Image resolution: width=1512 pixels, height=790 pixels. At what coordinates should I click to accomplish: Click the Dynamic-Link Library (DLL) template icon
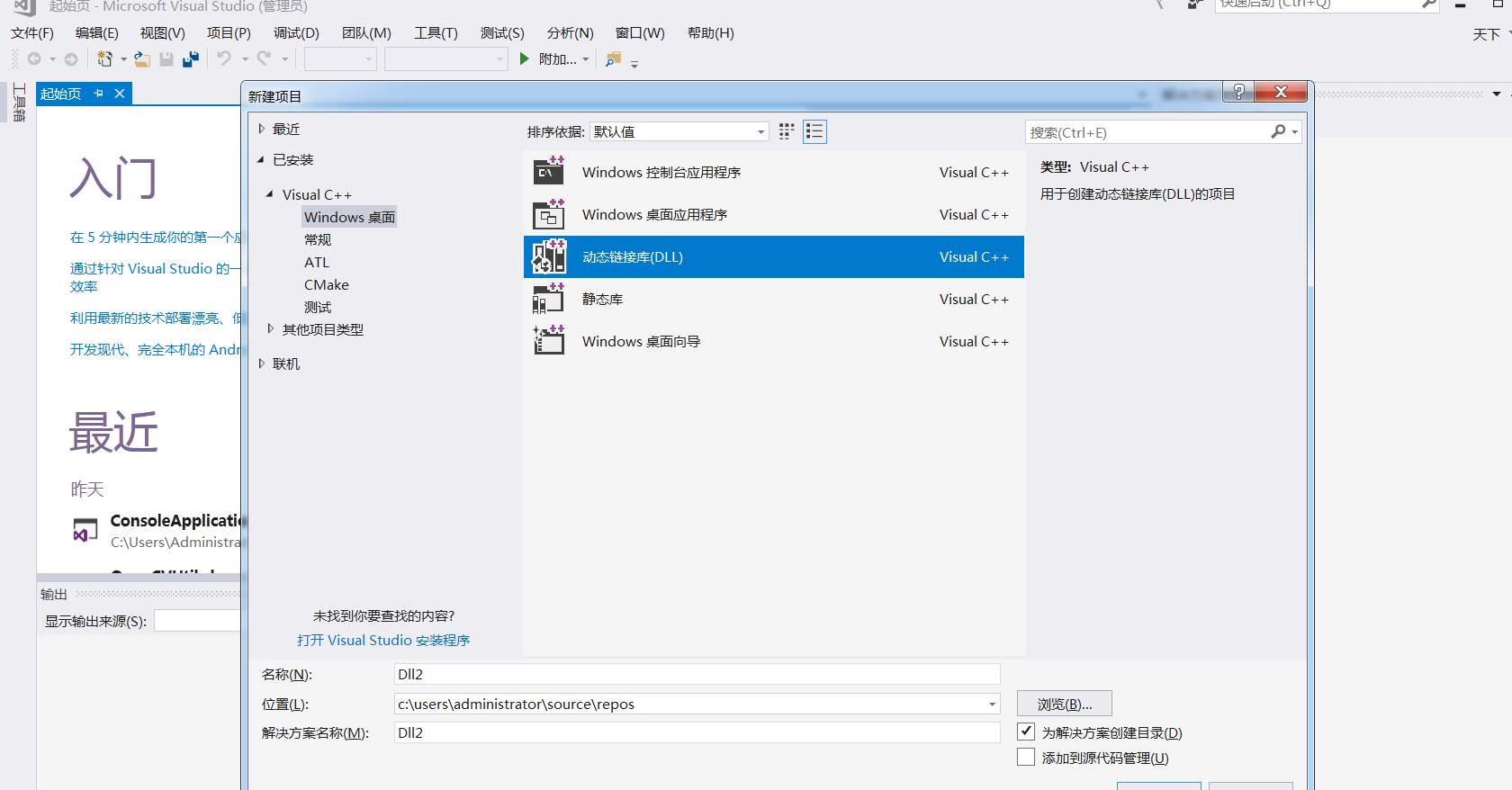coord(549,256)
